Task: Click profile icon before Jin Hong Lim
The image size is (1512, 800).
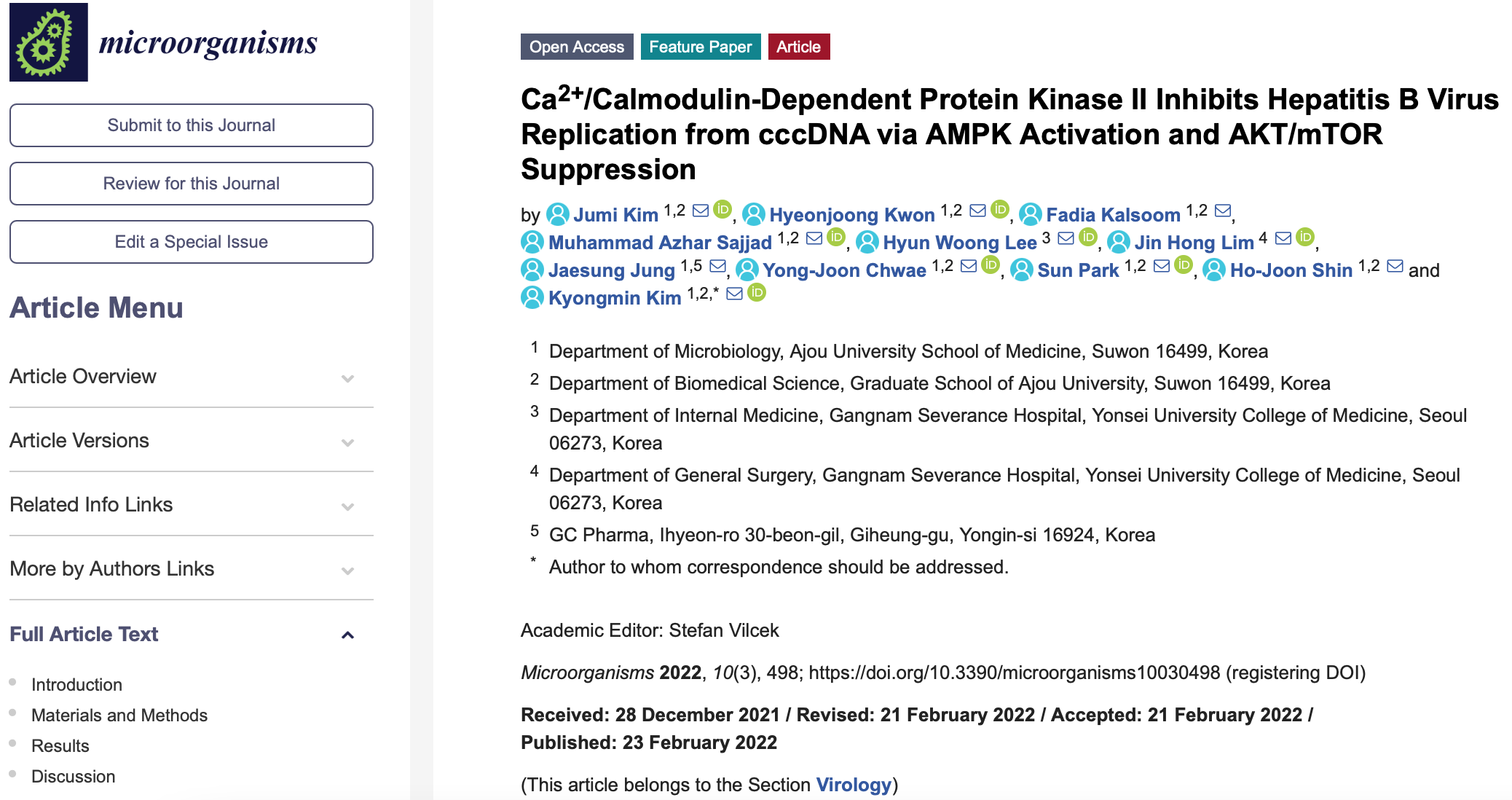Action: point(1119,242)
